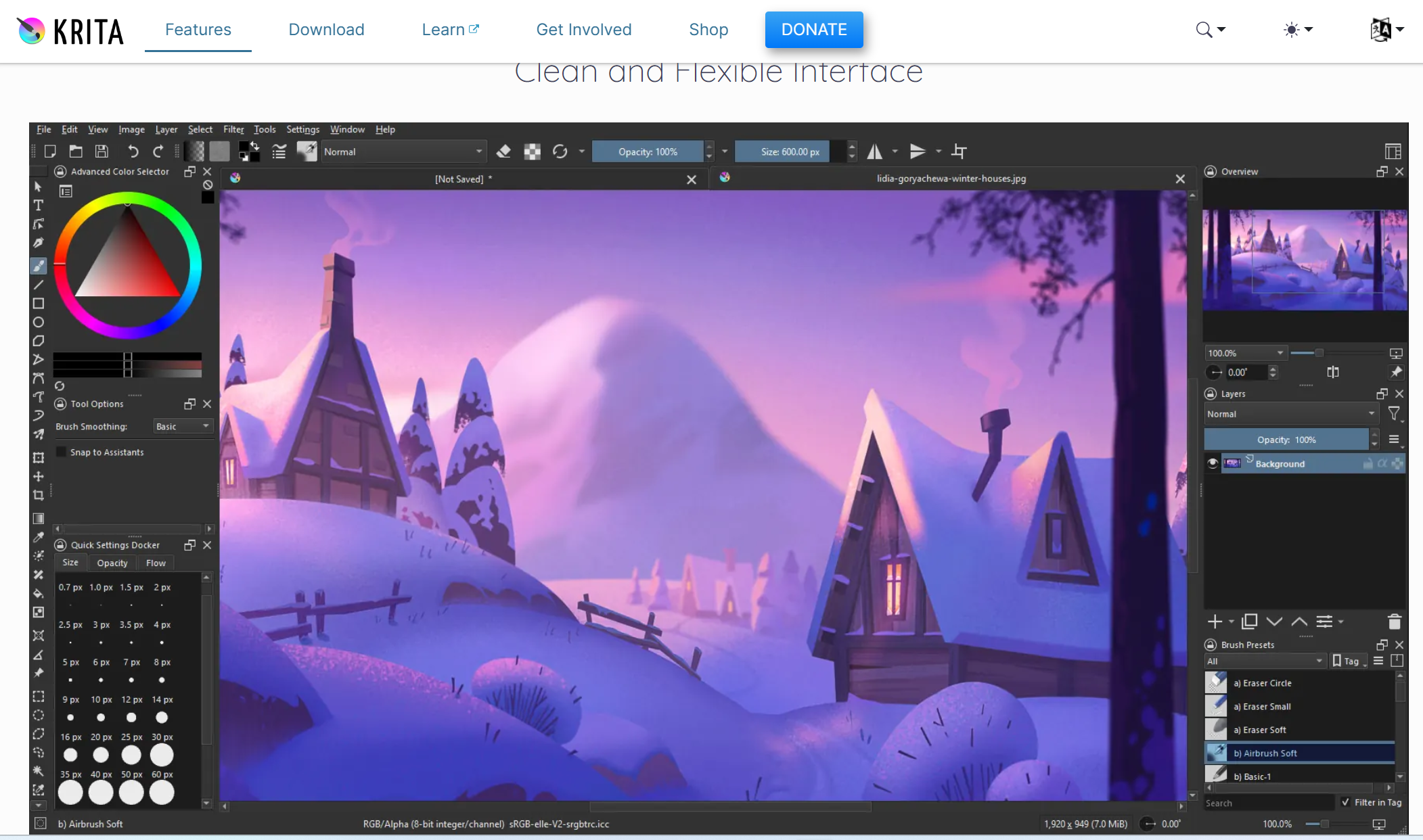Toggle the Overview mirror view button
The image size is (1423, 840).
pyautogui.click(x=1333, y=372)
